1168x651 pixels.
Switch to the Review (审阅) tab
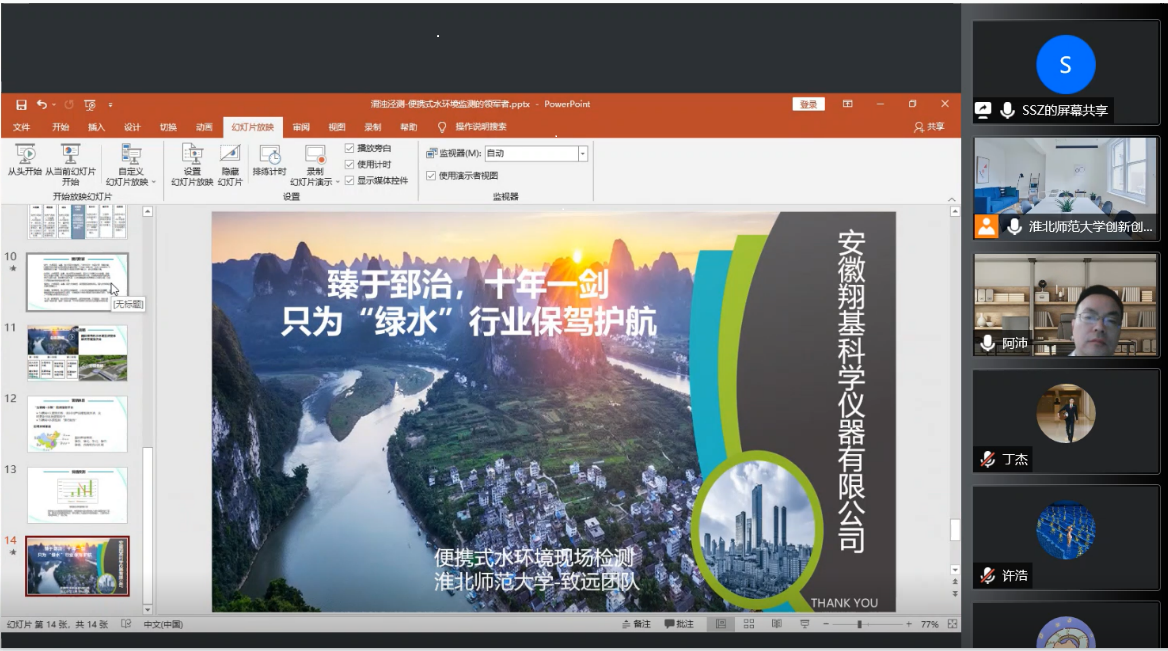pos(301,127)
